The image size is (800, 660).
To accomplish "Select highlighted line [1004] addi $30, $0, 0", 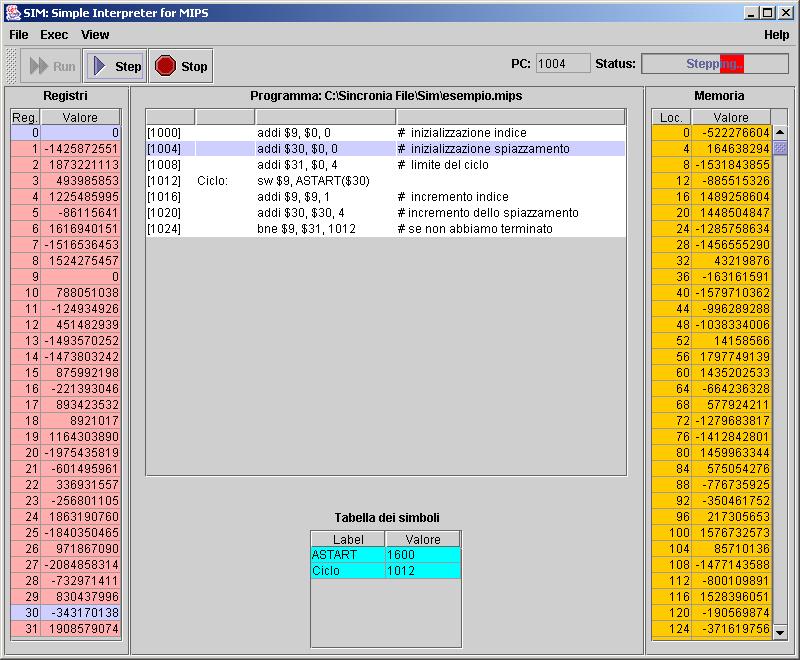I will pos(385,148).
